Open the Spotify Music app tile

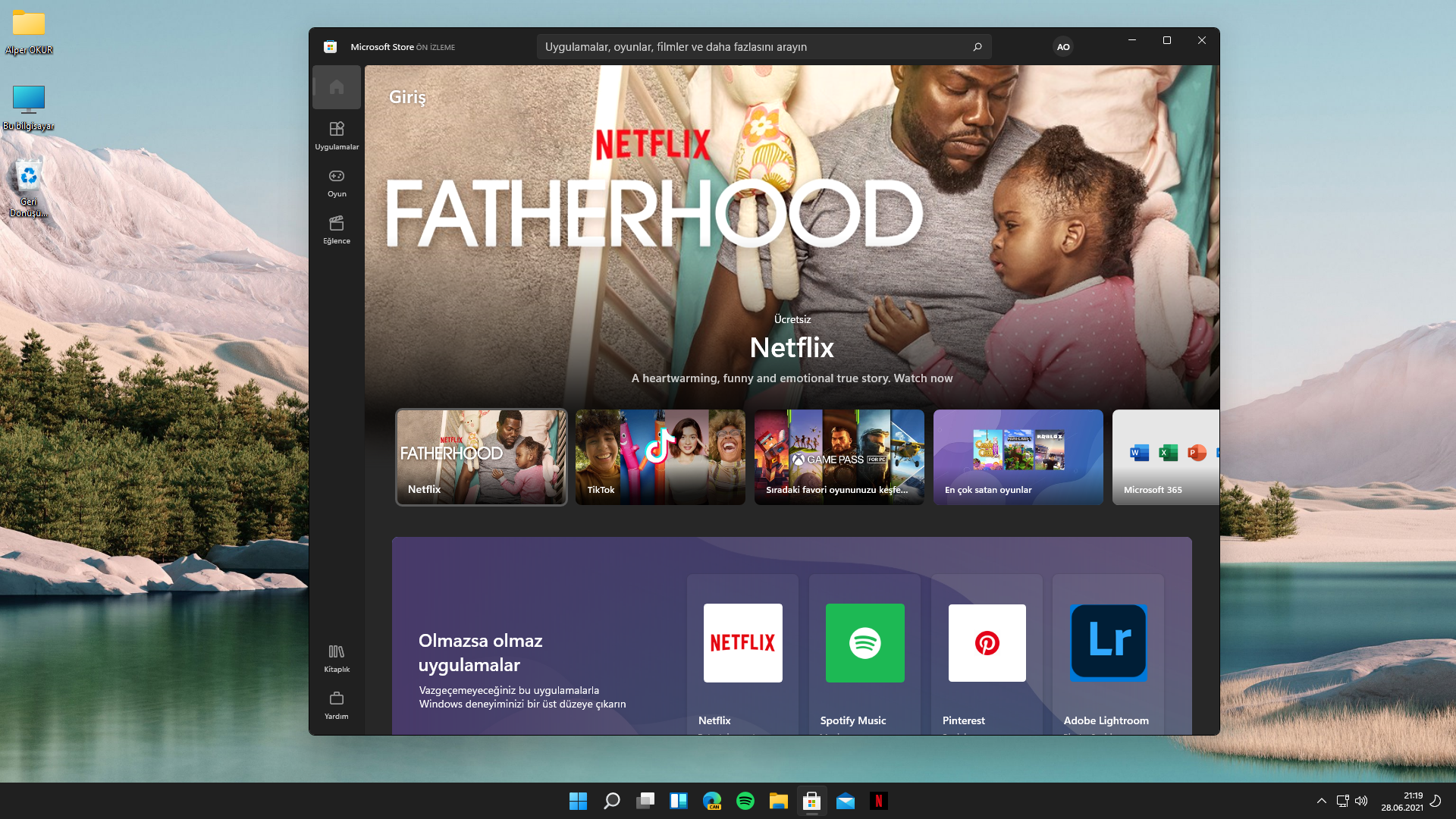point(864,654)
